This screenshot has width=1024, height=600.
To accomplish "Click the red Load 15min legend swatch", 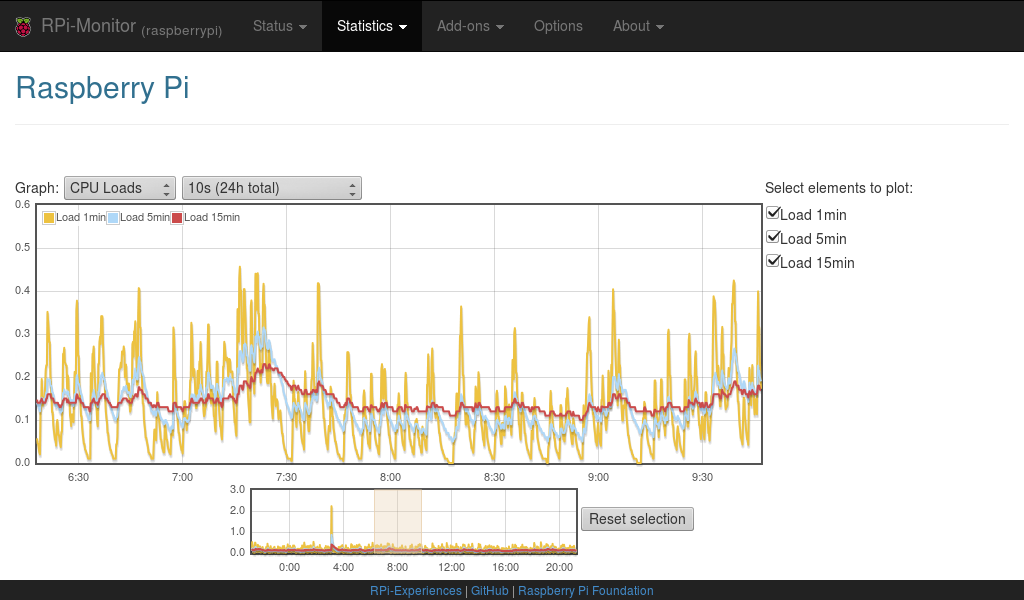I will [176, 217].
